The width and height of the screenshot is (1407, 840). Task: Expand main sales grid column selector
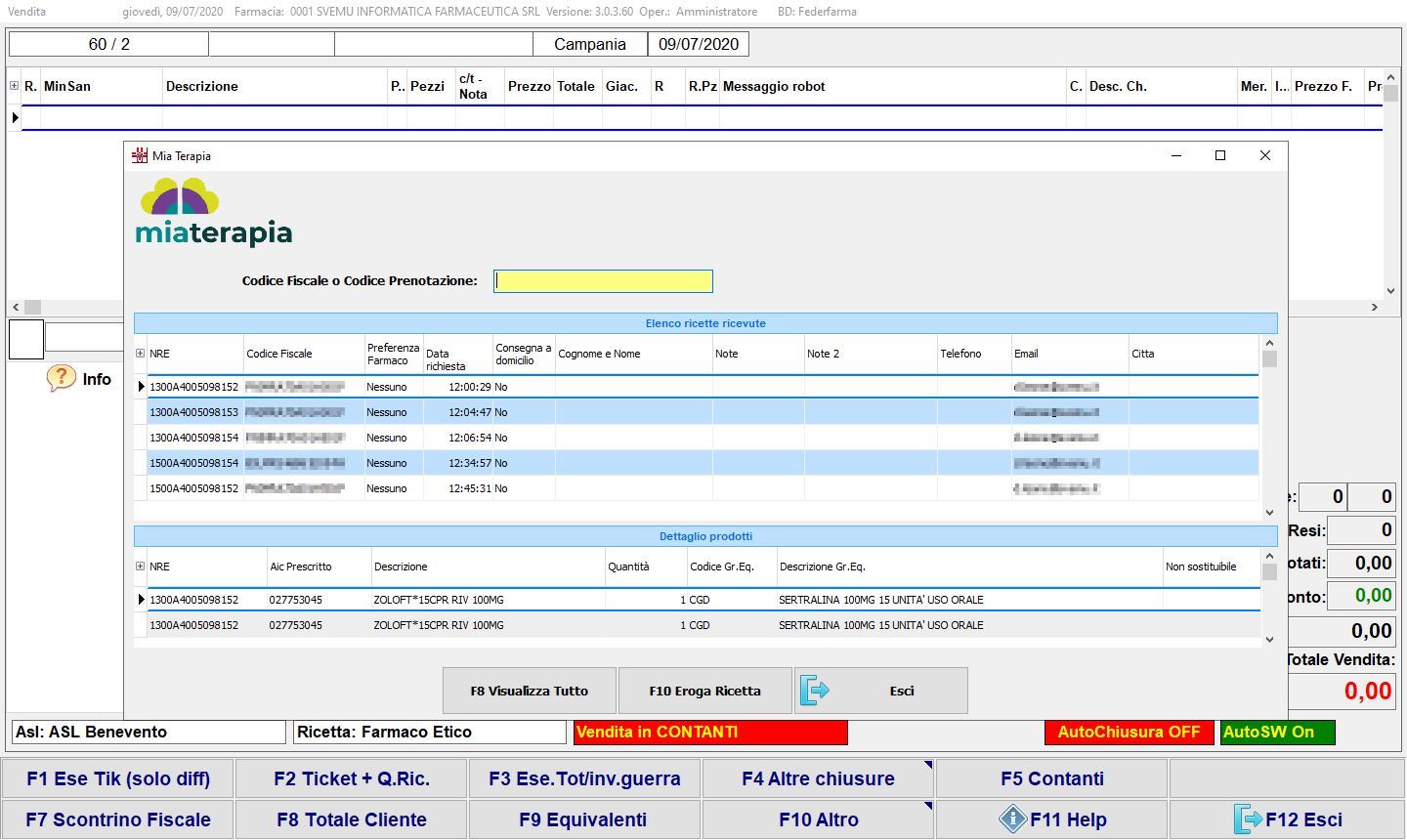14,86
